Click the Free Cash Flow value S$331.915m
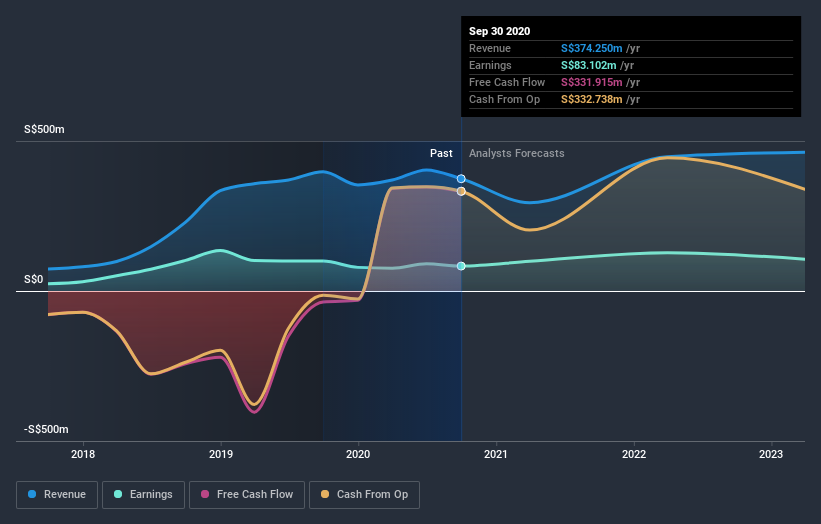 (x=592, y=83)
